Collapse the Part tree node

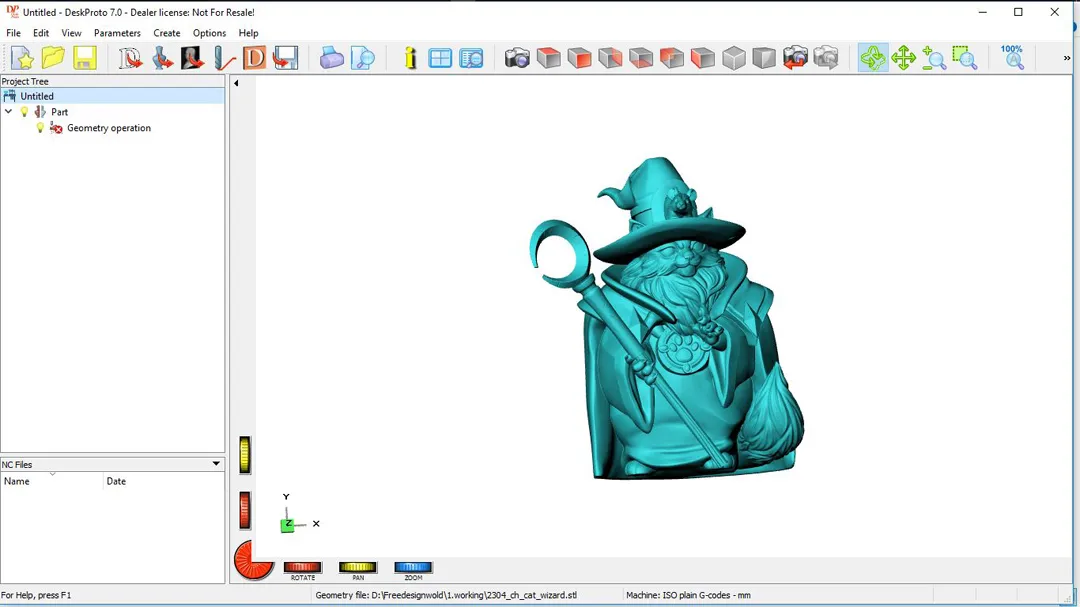8,112
